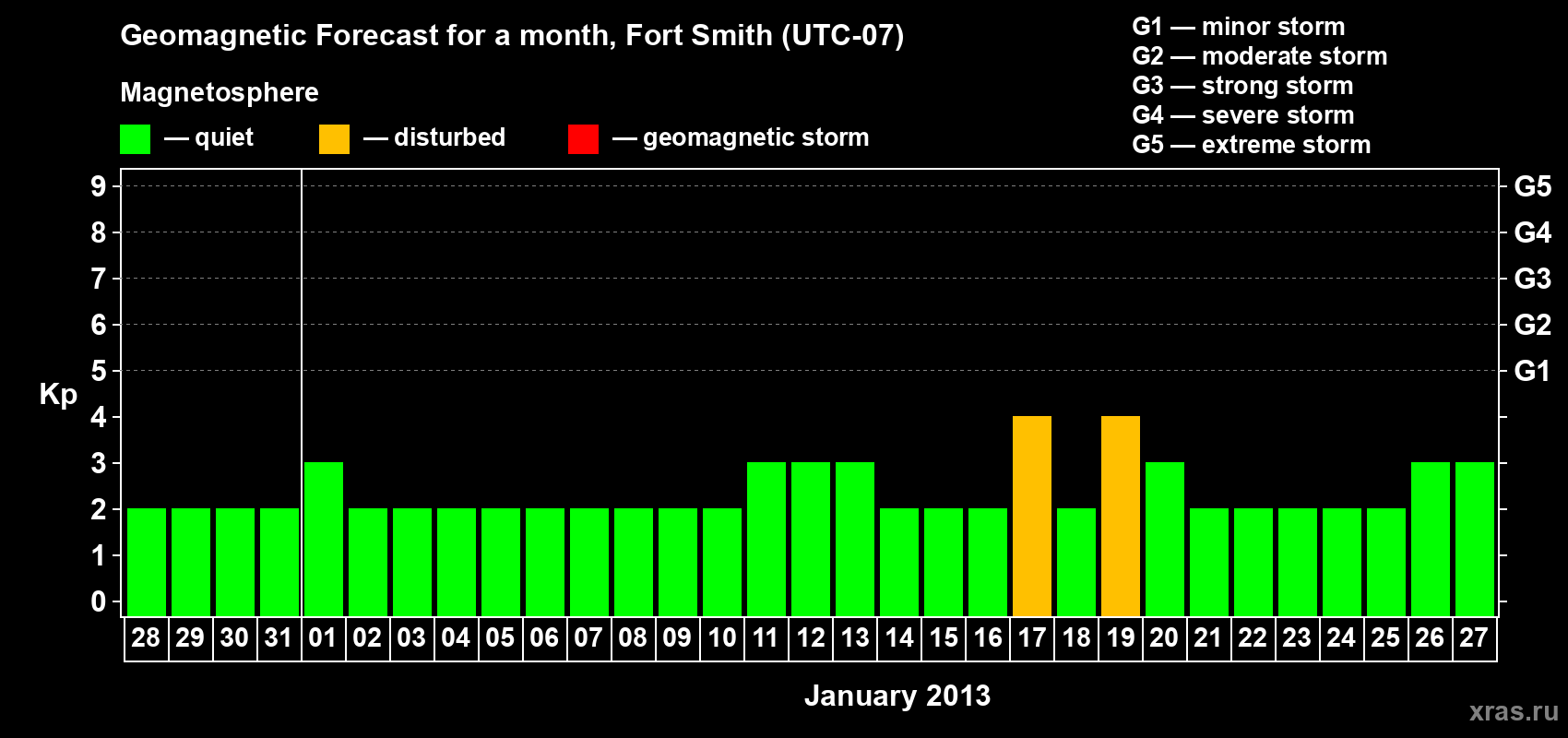Screen dimensions: 1568x738
Task: Click the date label 09 on the axis
Action: click(677, 638)
